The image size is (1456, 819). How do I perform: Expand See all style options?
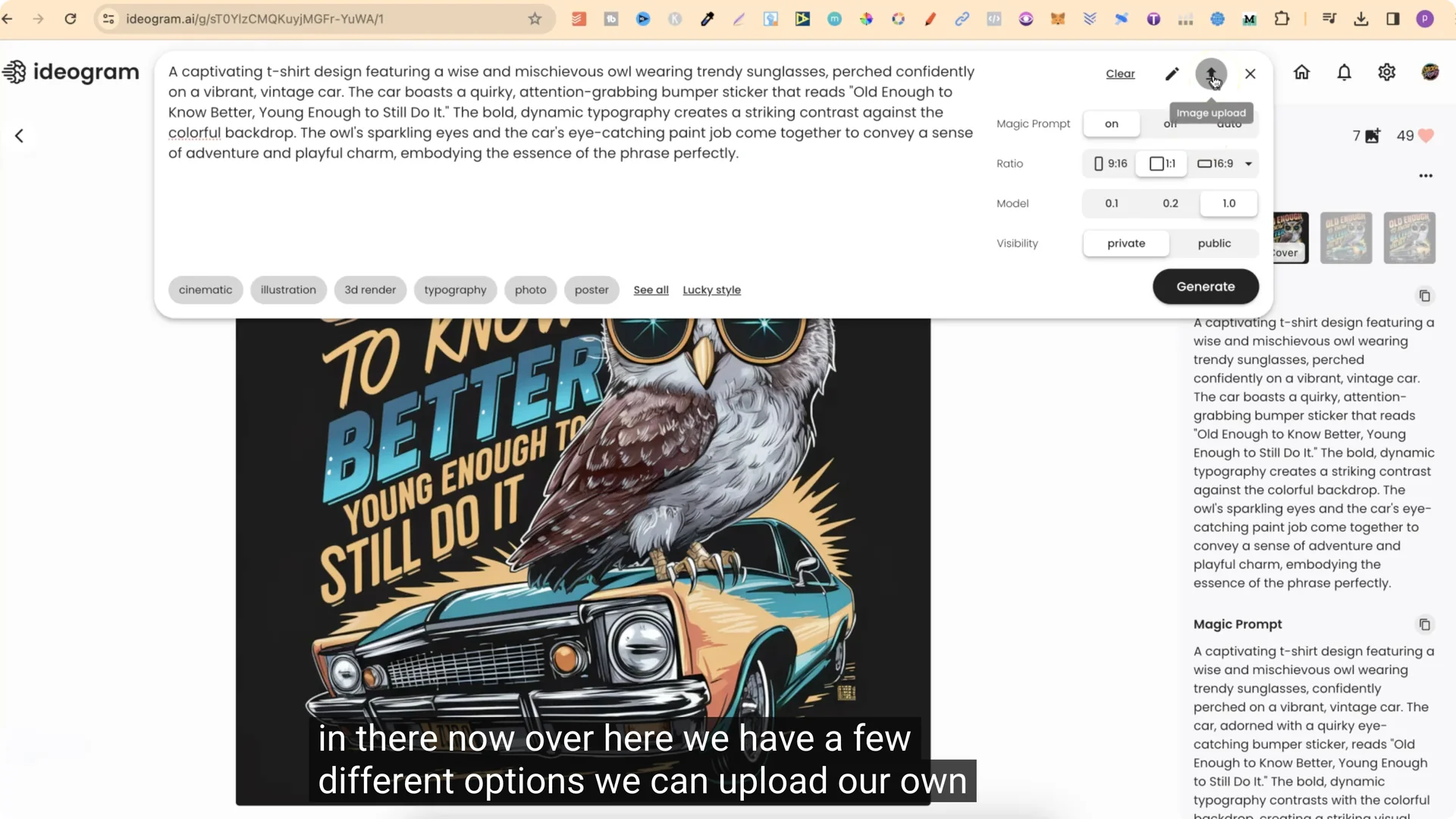pyautogui.click(x=651, y=290)
